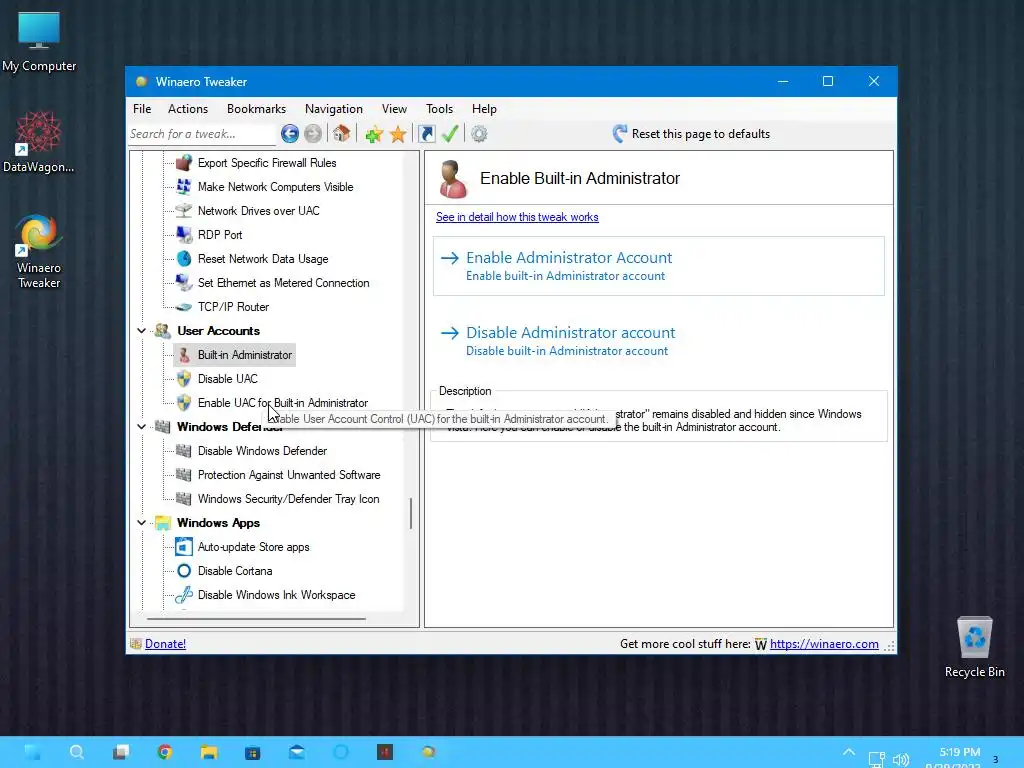Open File Explorer from the taskbar

[209, 752]
